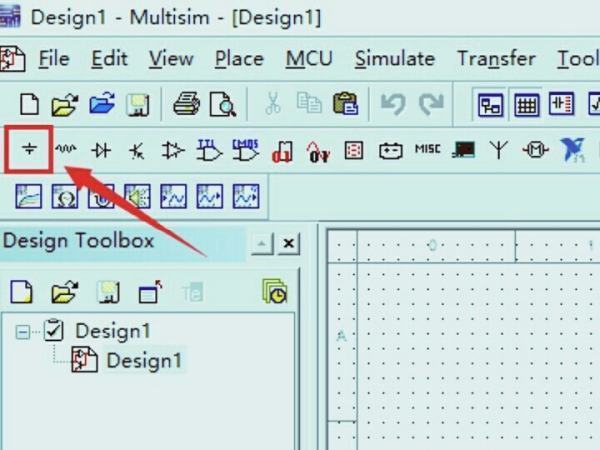Select the Design1 schematic tree item
This screenshot has height=450, width=600.
pyautogui.click(x=143, y=360)
